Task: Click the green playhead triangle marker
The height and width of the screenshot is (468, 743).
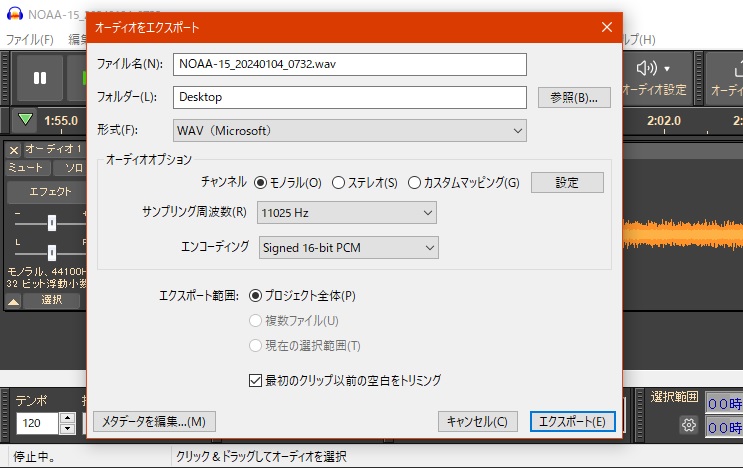Action: click(26, 120)
